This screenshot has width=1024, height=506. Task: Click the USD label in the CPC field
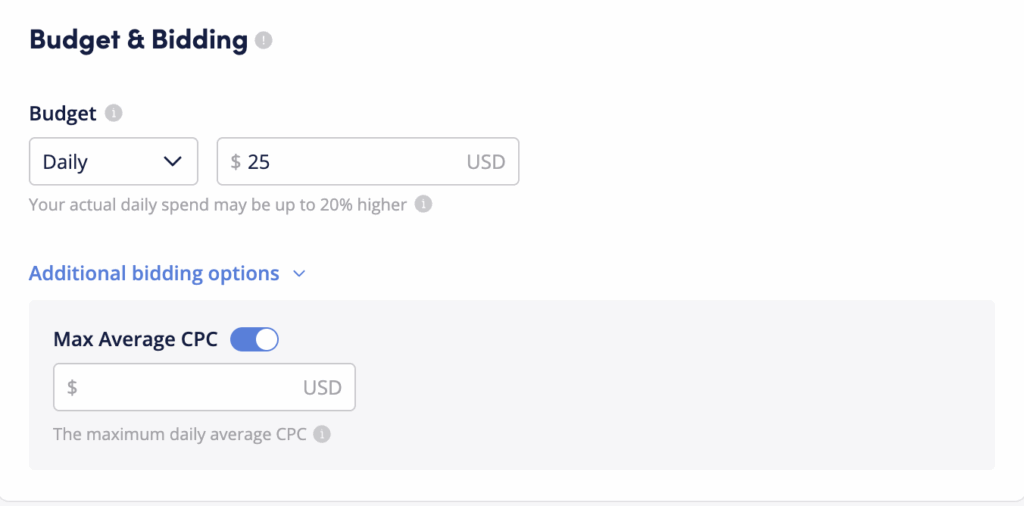[x=322, y=388]
